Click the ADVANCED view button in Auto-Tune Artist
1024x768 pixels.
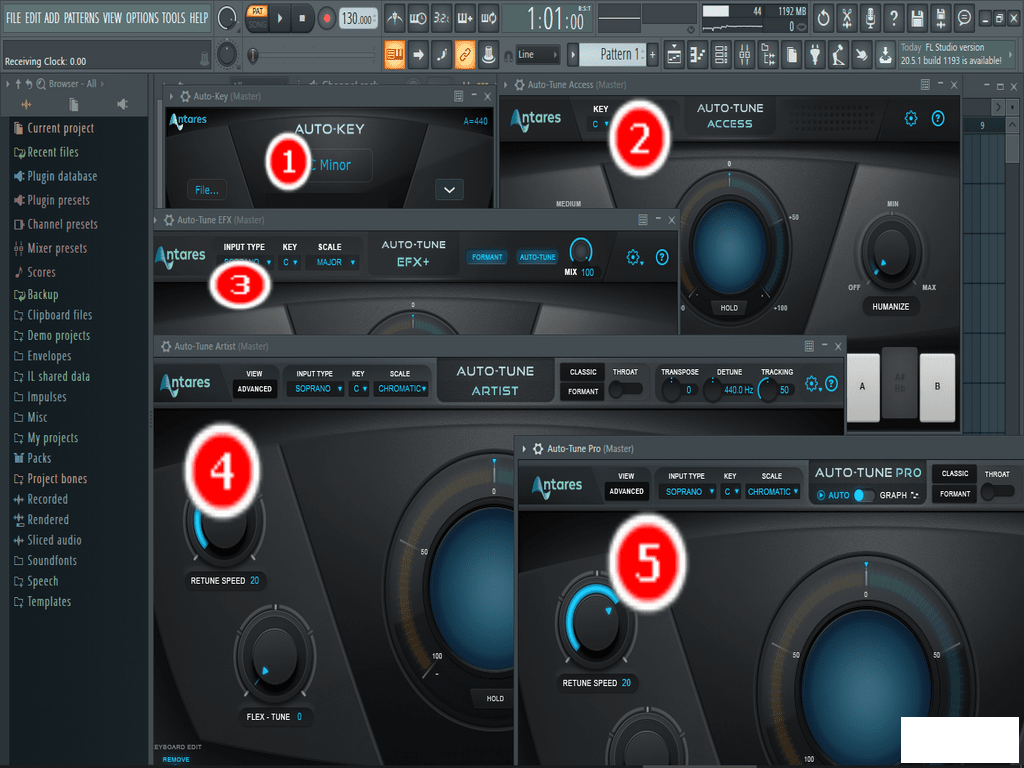(x=255, y=389)
